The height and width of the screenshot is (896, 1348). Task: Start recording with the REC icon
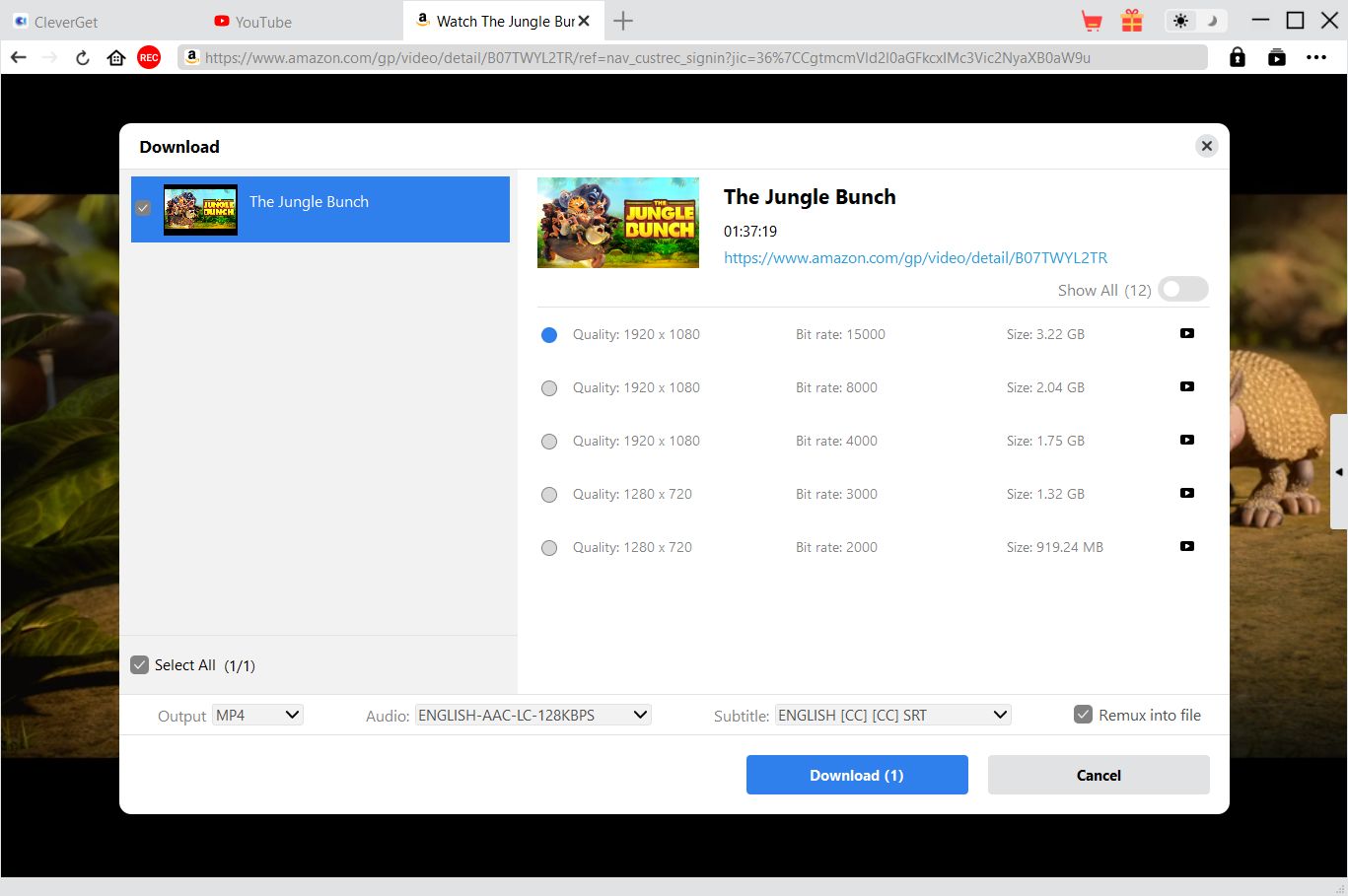(x=149, y=57)
